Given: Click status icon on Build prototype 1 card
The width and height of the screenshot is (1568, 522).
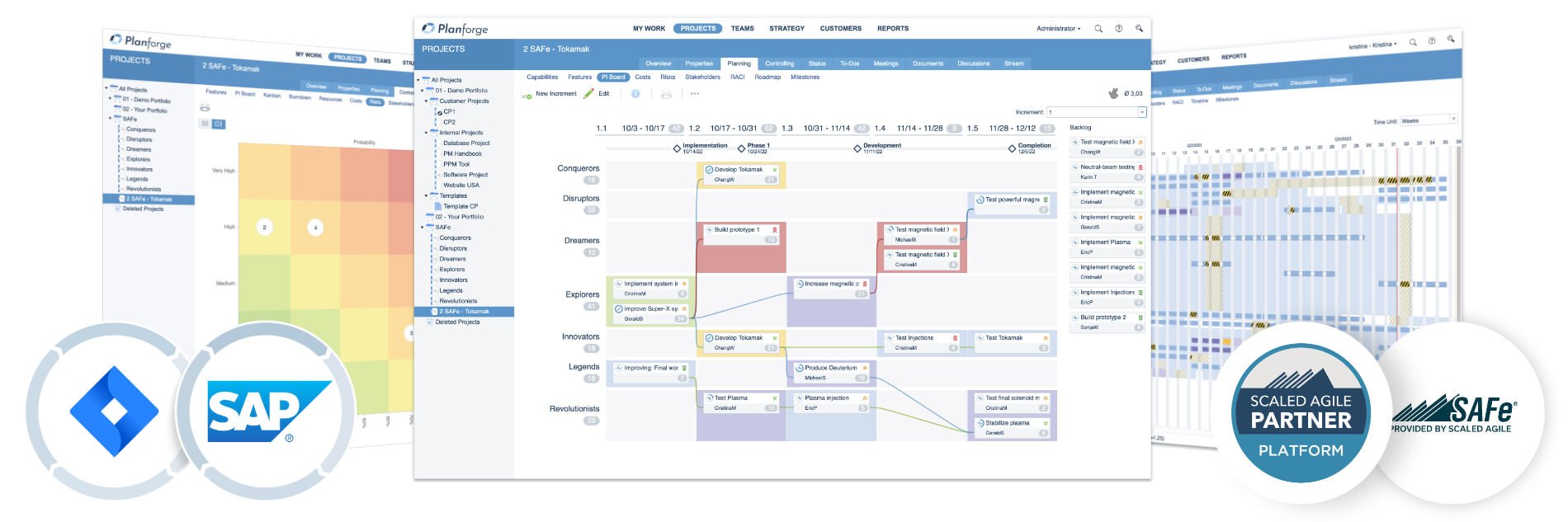Looking at the screenshot, I should 710,230.
